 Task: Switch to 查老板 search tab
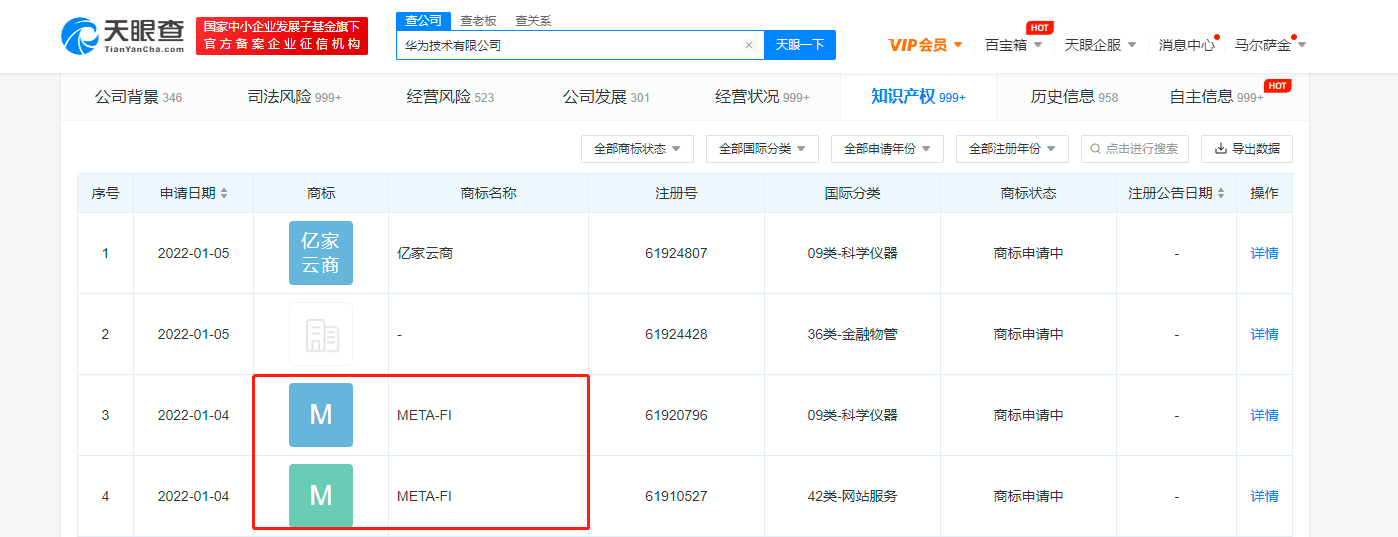pos(477,21)
